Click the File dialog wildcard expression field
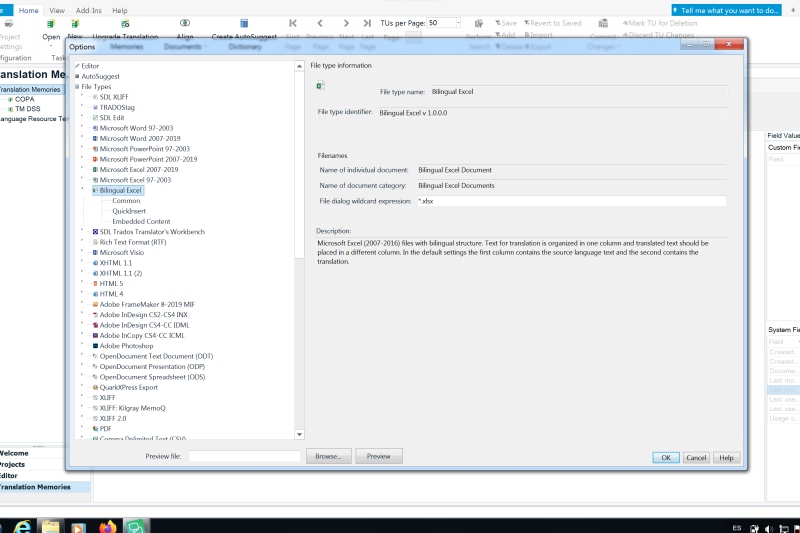 pos(571,201)
